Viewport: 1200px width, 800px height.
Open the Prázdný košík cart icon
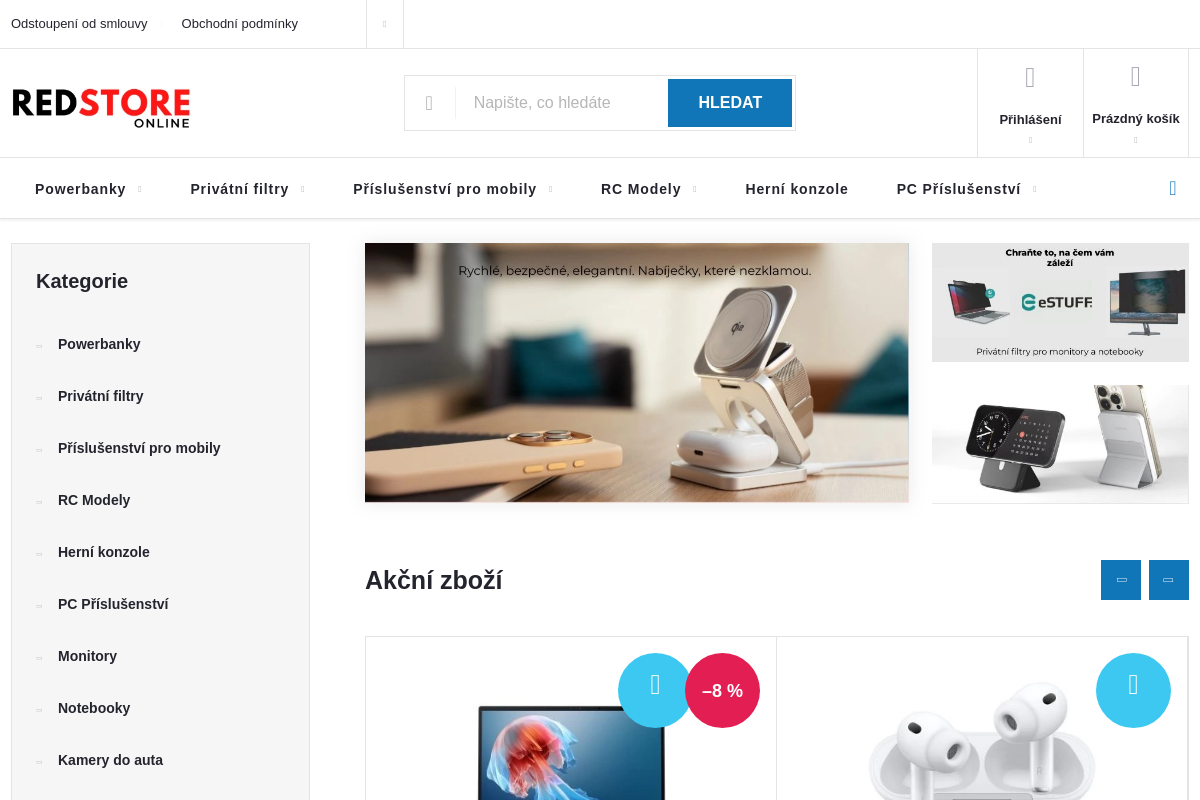coord(1136,77)
